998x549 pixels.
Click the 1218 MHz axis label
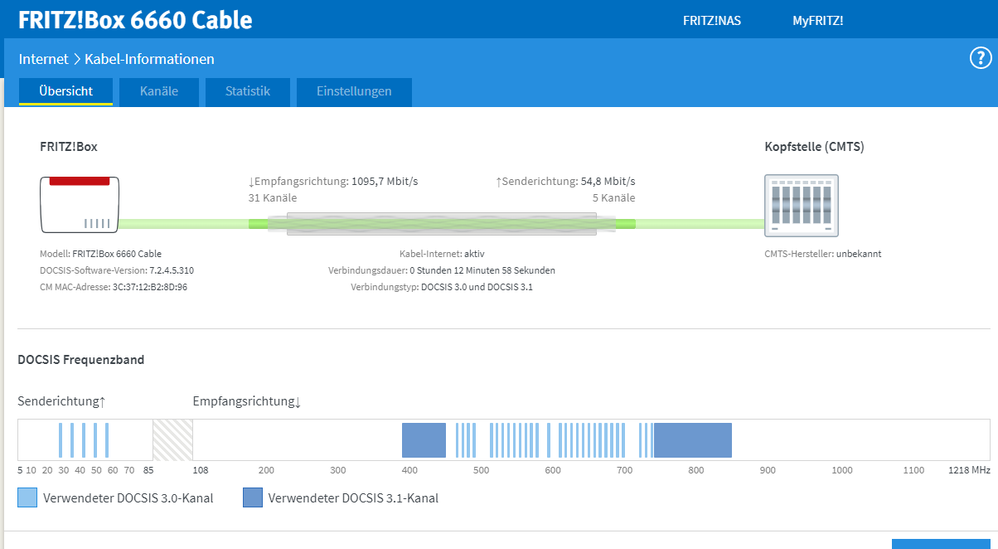tap(969, 470)
